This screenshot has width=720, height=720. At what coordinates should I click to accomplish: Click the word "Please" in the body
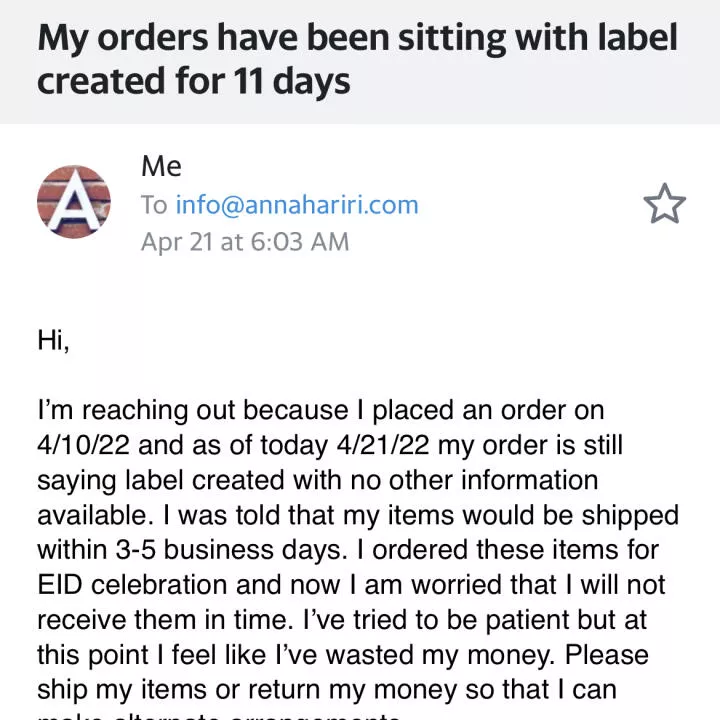click(607, 655)
